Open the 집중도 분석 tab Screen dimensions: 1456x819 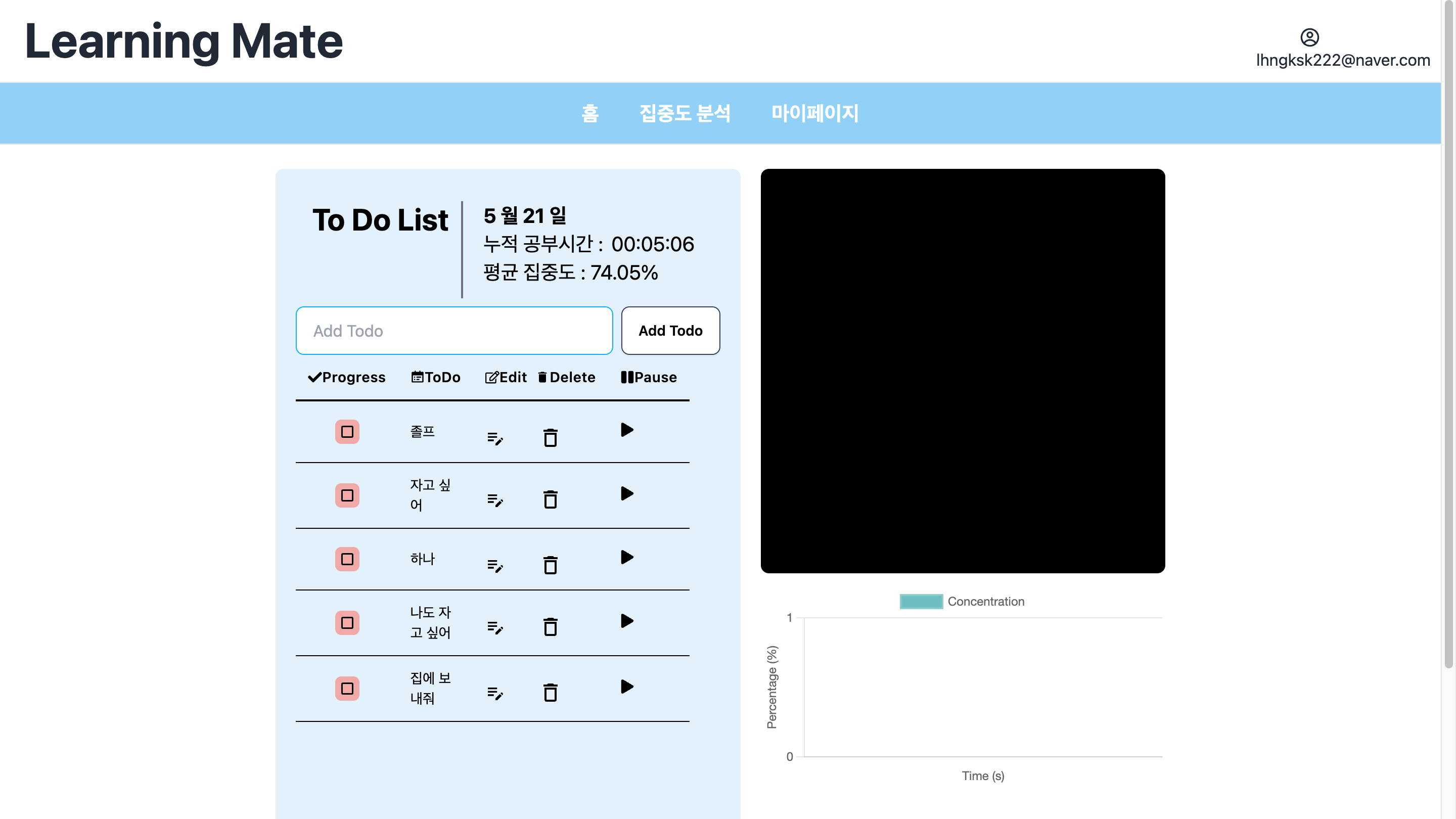click(x=685, y=113)
